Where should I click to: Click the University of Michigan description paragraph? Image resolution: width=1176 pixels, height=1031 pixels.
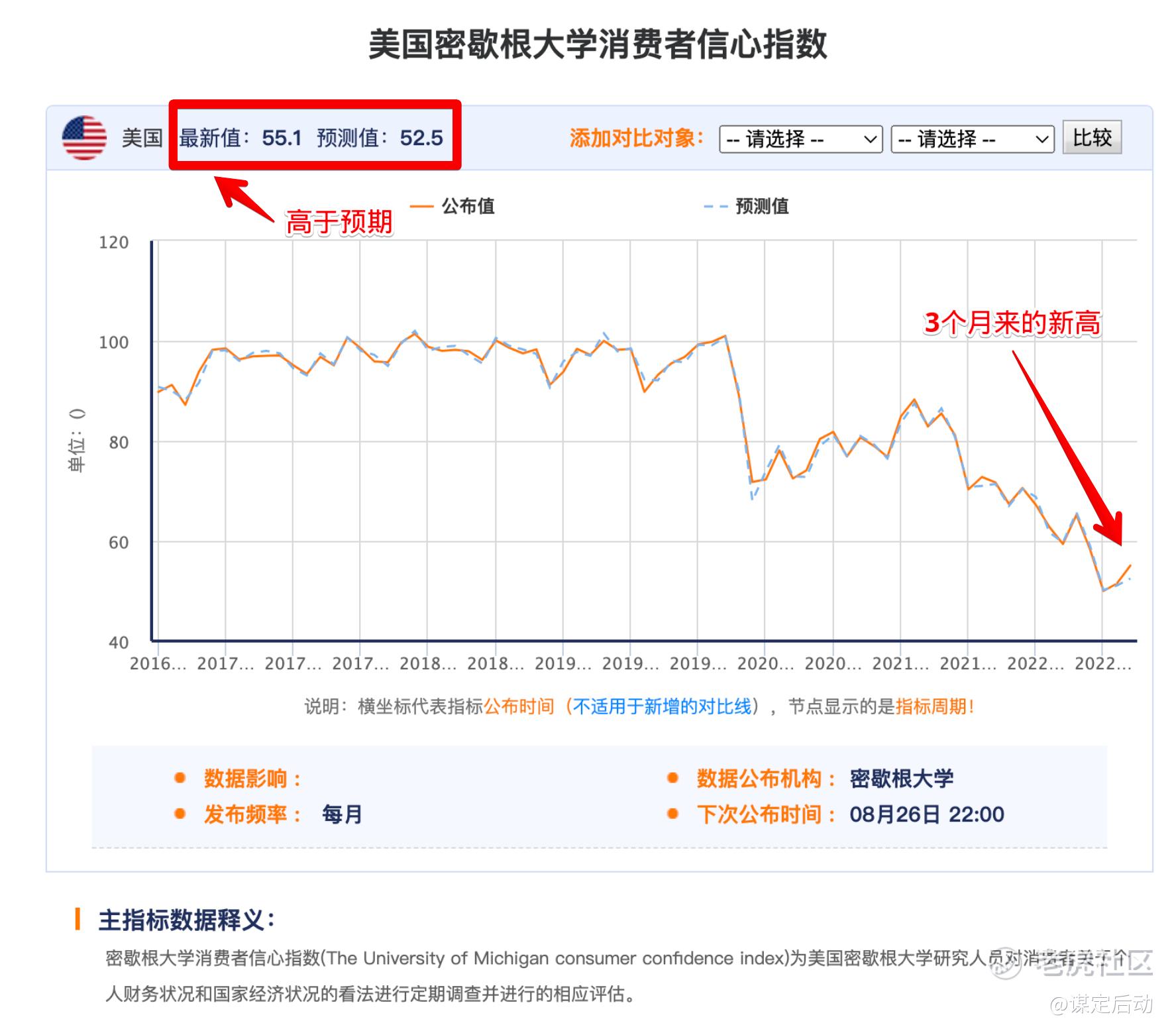point(616,976)
